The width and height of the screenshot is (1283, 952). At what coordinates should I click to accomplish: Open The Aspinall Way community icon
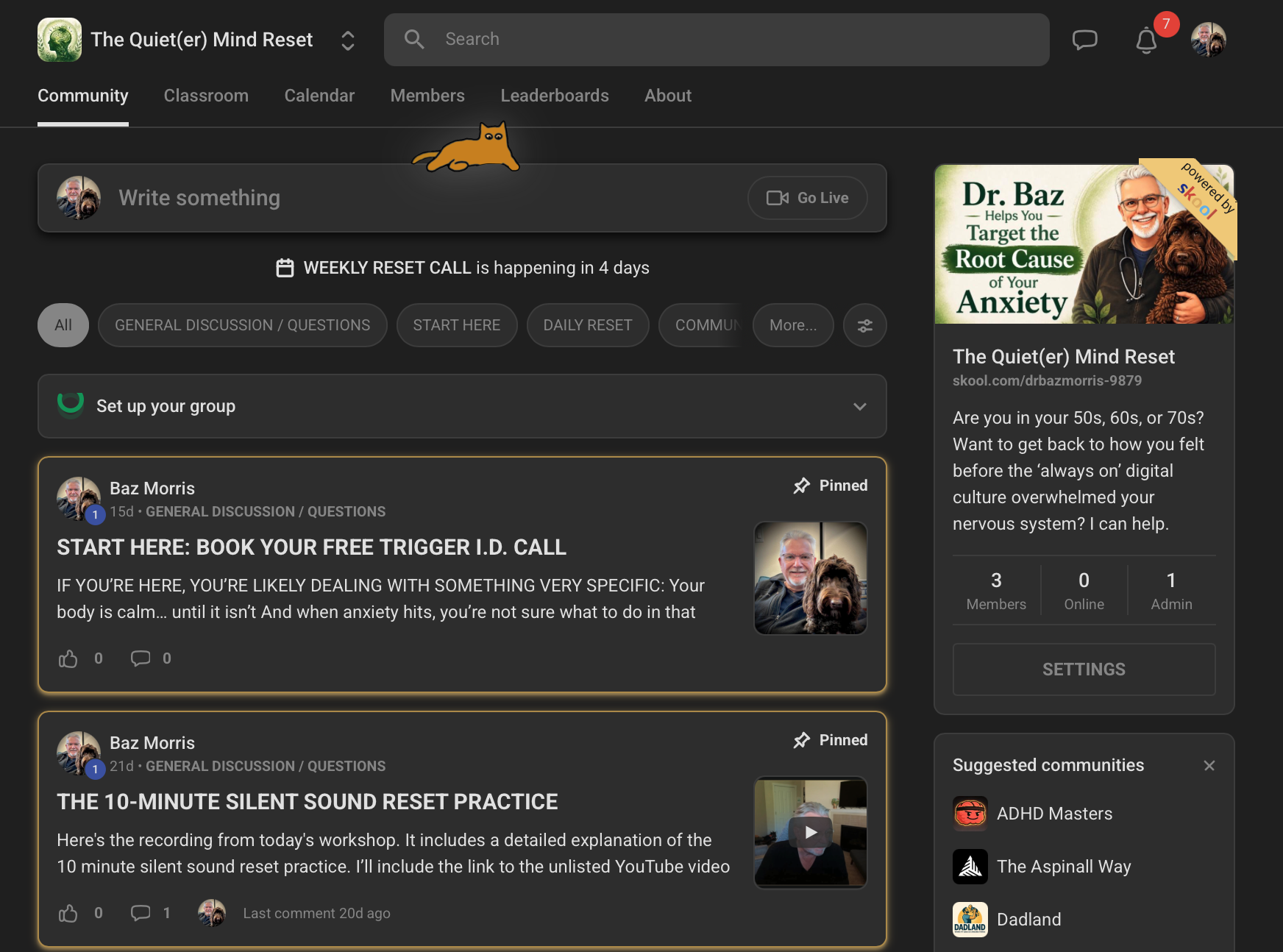pyautogui.click(x=970, y=867)
